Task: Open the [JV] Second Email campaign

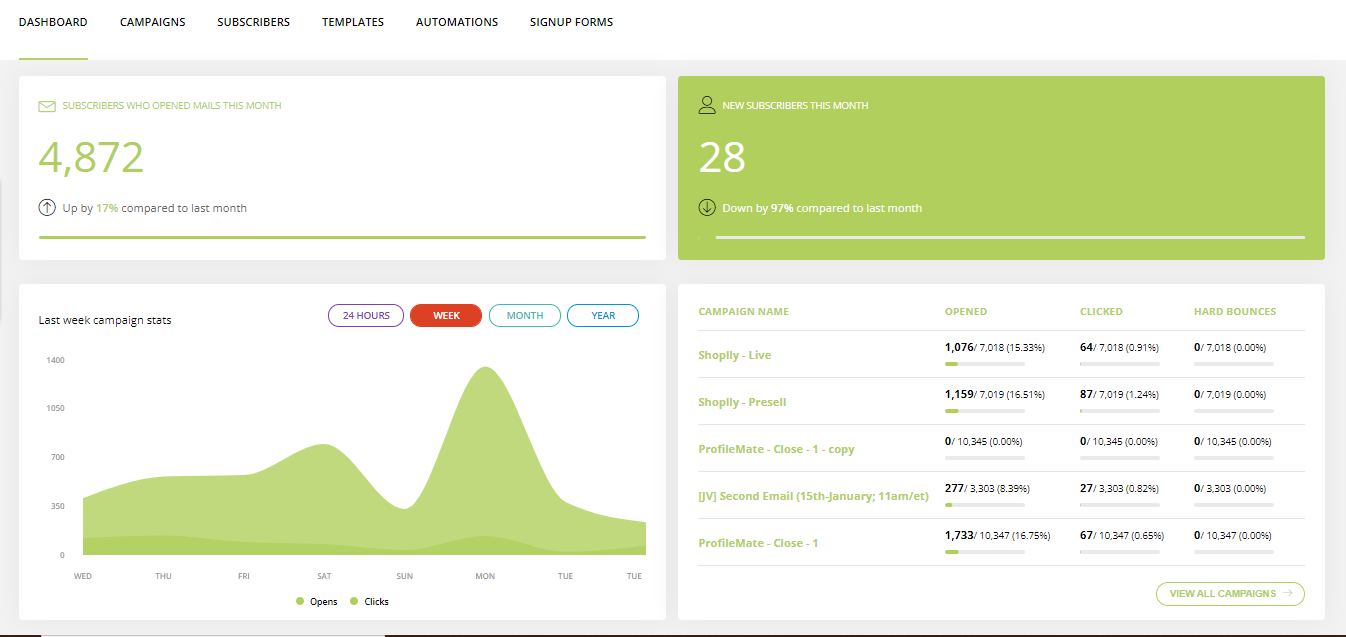Action: pos(813,496)
